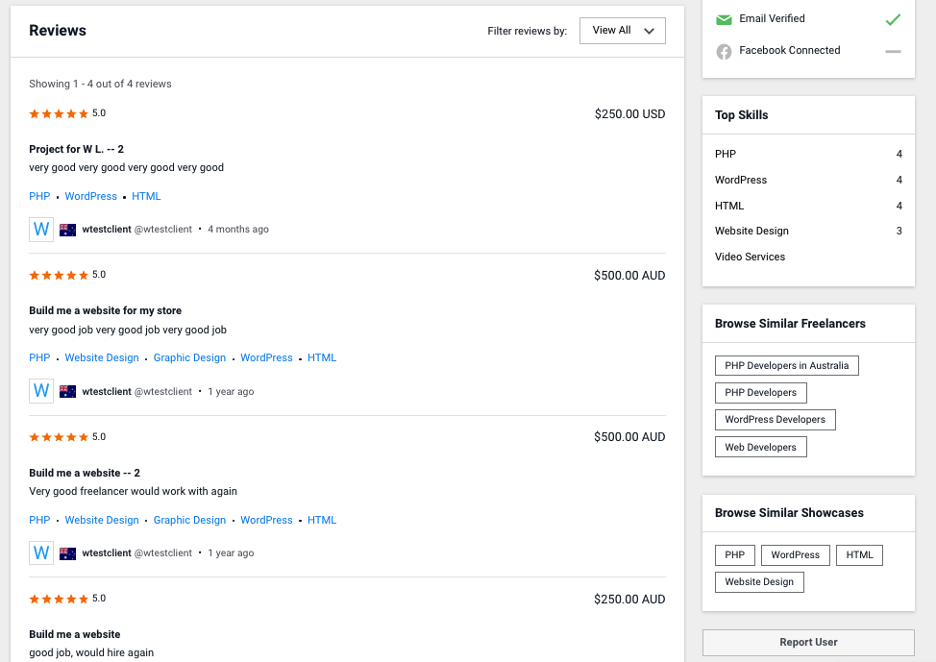This screenshot has width=936, height=662.
Task: Open PHP Developers in Australia tag
Action: pos(786,366)
